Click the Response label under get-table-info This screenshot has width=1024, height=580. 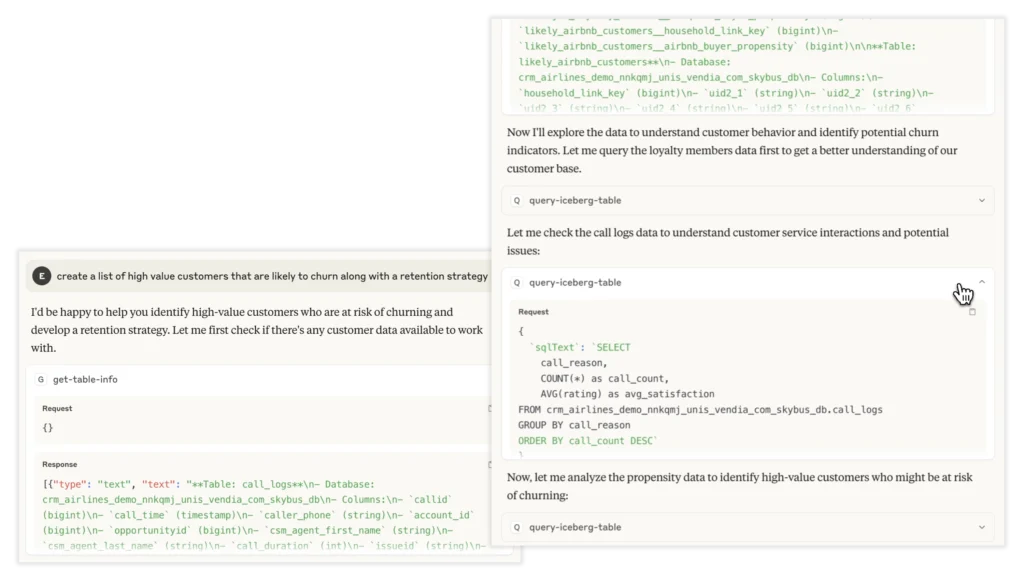pos(59,464)
